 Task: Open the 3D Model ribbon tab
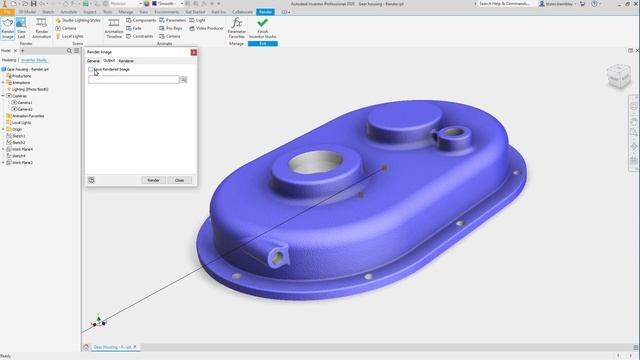[27, 12]
